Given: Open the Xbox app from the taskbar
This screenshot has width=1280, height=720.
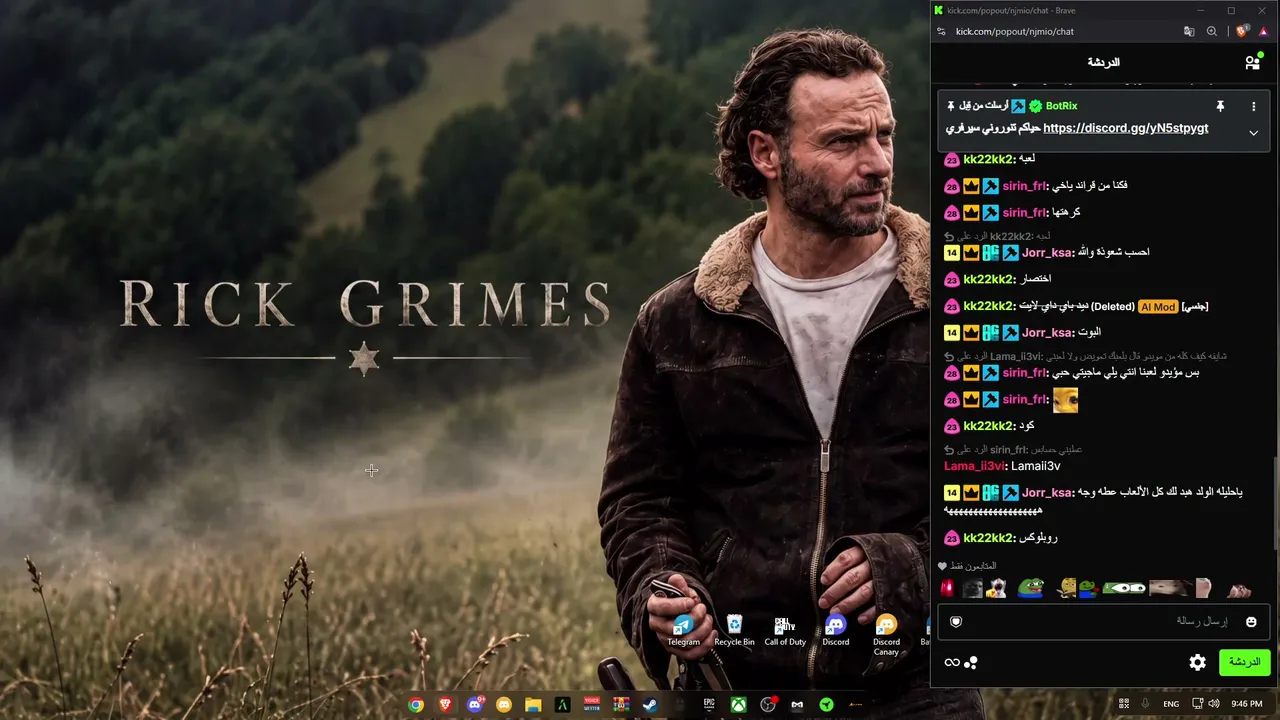Looking at the screenshot, I should click(x=738, y=705).
